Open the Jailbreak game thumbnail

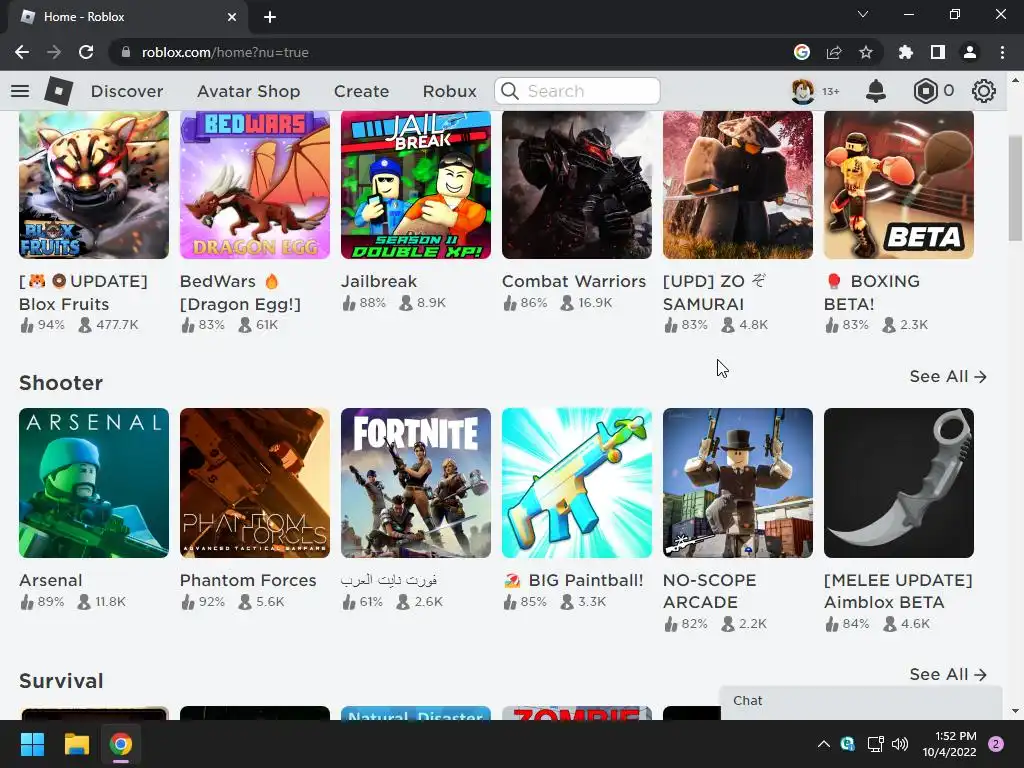coord(416,185)
